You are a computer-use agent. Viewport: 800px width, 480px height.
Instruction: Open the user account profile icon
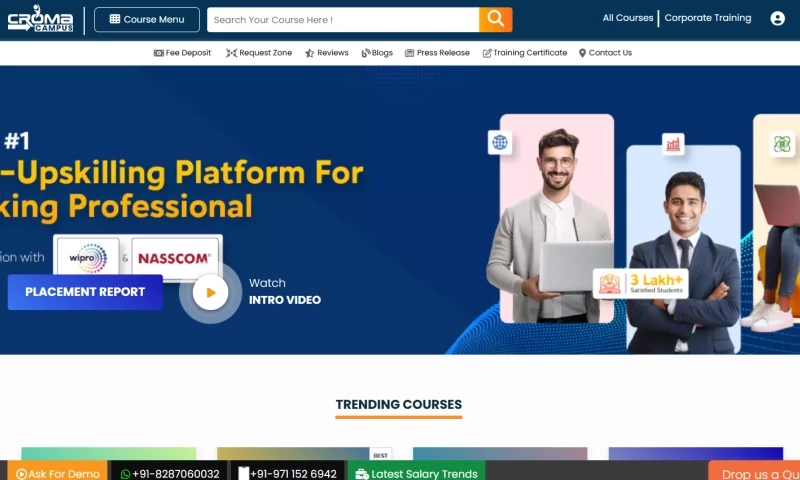[777, 18]
